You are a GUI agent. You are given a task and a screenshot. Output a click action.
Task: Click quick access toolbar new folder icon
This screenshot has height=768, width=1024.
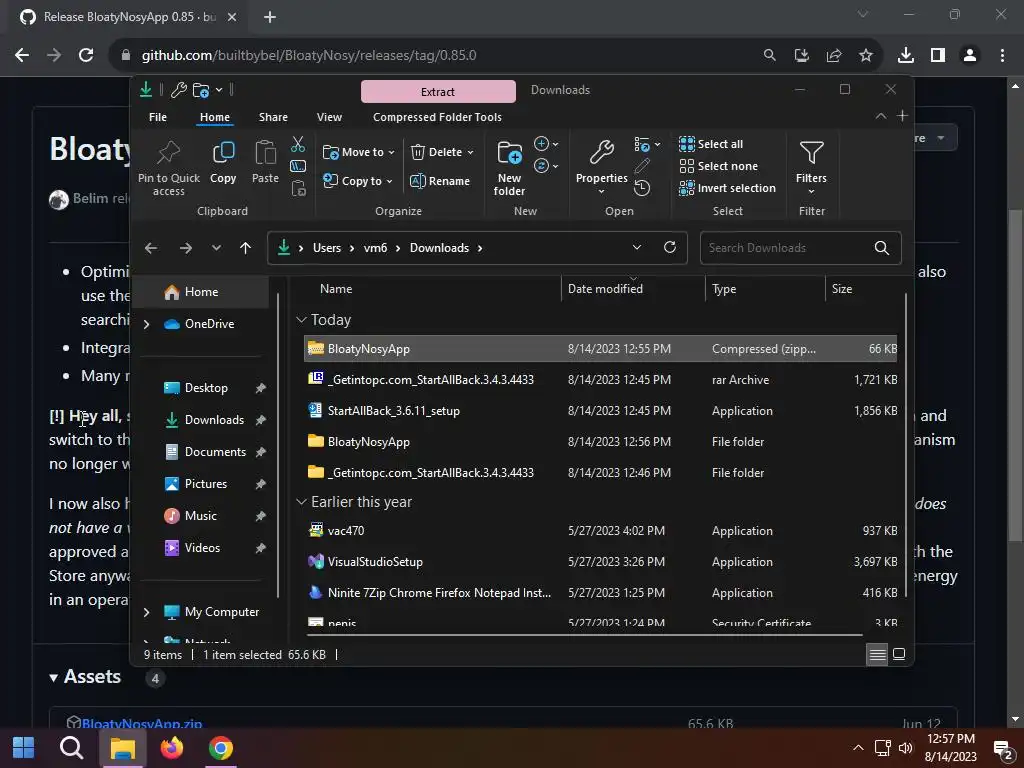point(201,89)
